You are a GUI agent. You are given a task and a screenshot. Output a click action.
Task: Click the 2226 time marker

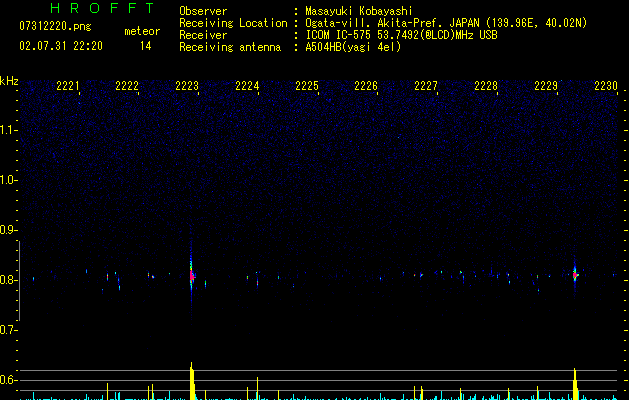366,86
